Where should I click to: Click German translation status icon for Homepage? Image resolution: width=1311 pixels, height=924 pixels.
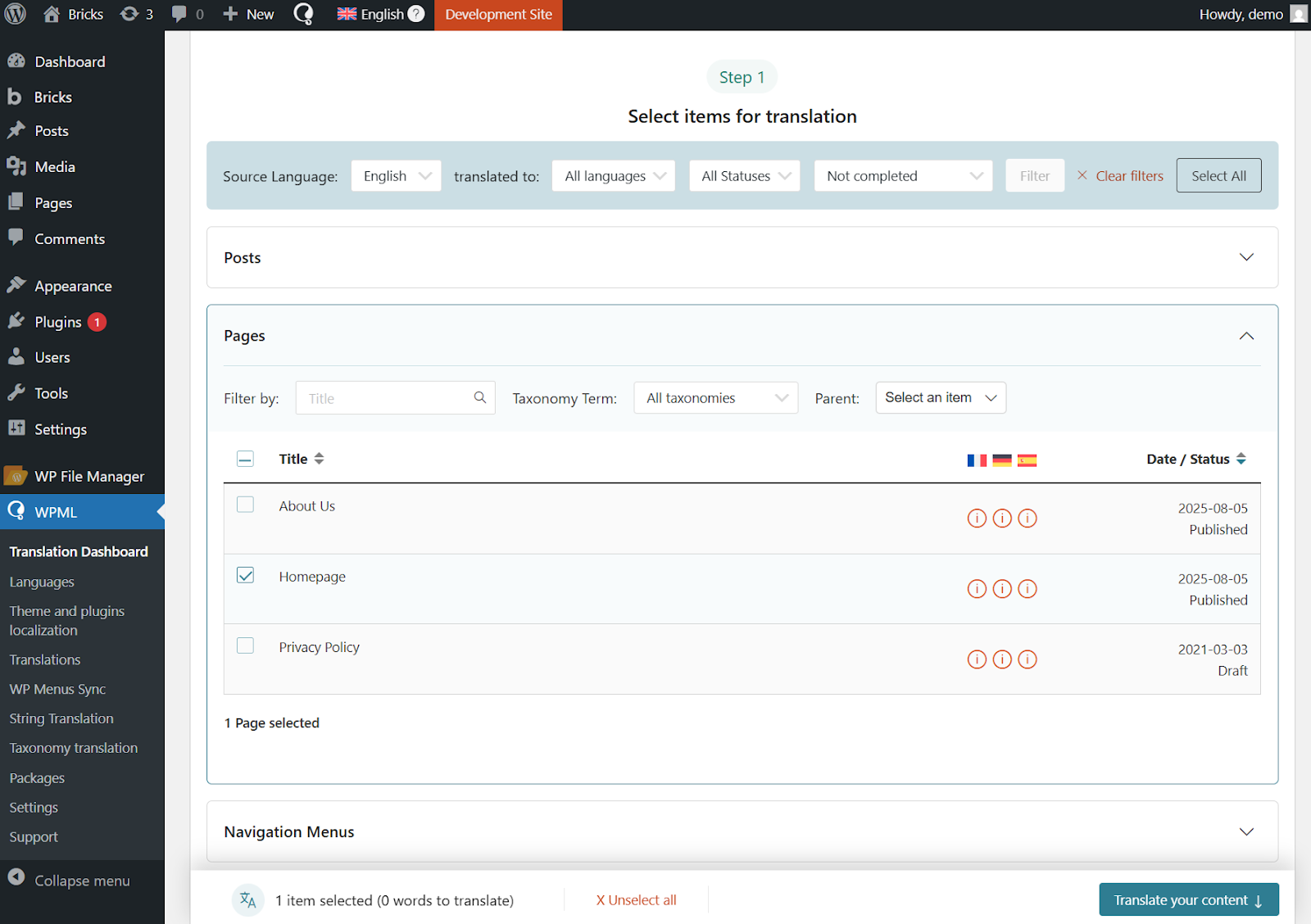1002,589
